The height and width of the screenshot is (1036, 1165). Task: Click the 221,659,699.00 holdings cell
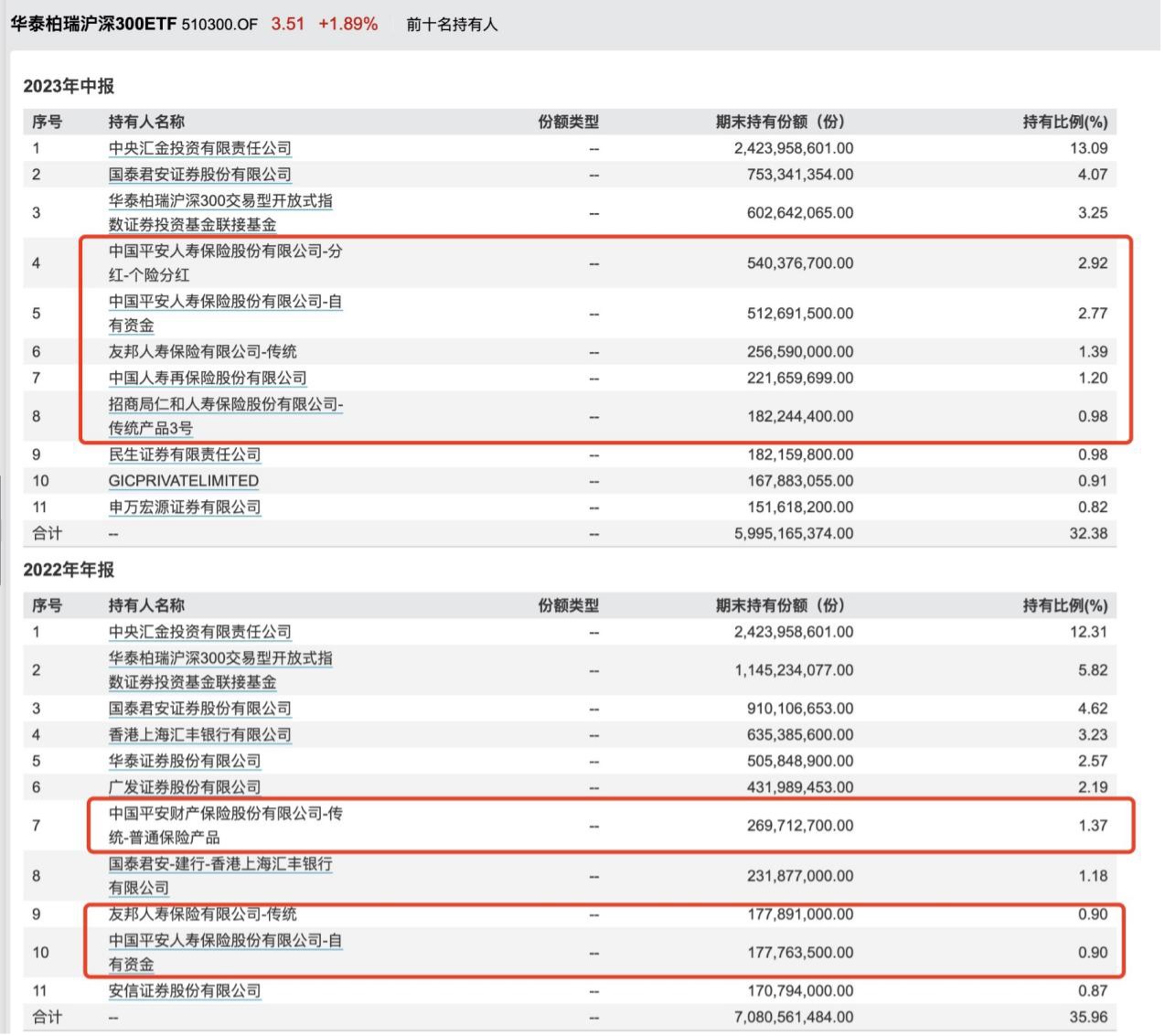coord(800,379)
